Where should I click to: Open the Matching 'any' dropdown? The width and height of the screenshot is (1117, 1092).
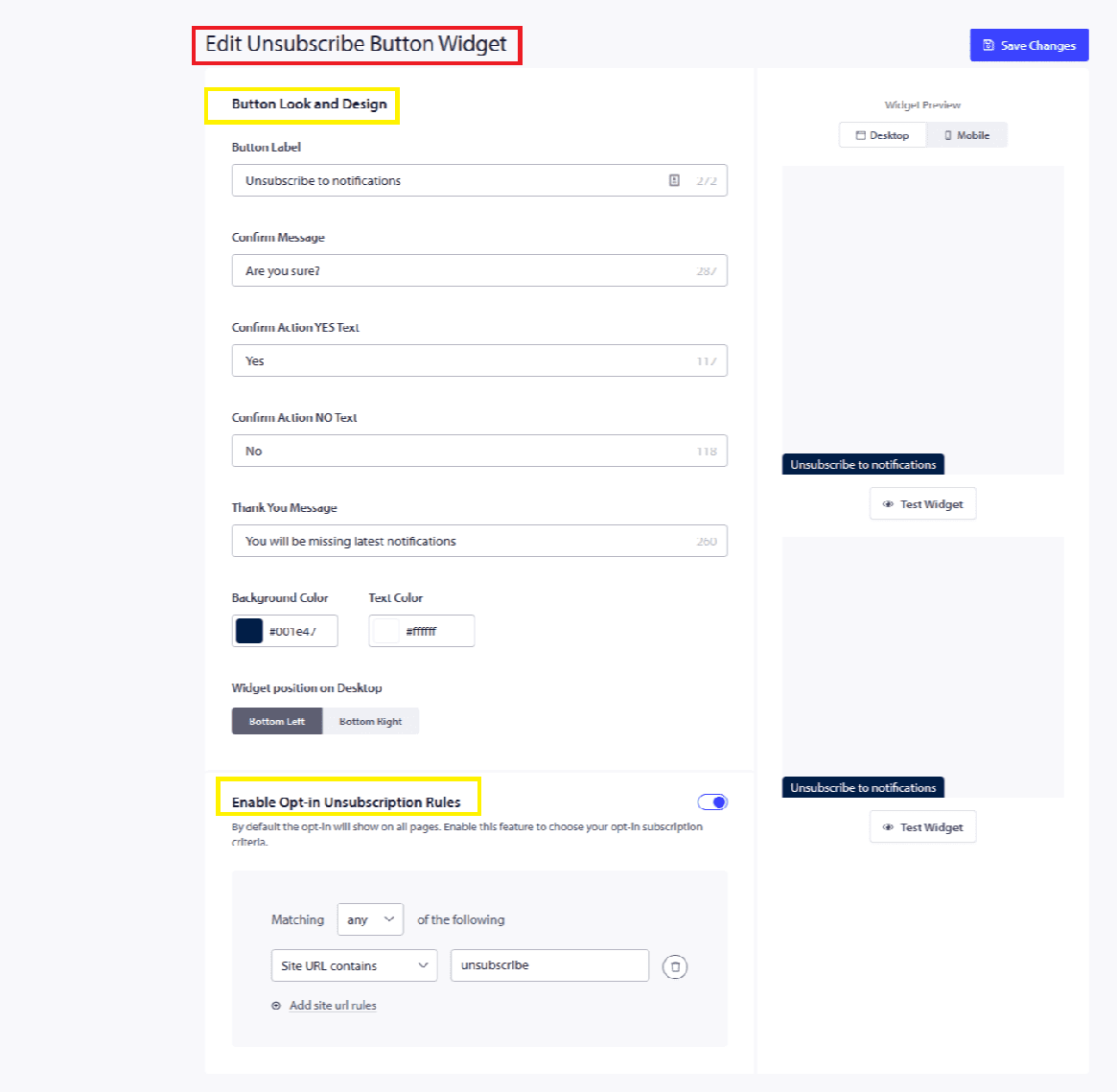tap(370, 919)
